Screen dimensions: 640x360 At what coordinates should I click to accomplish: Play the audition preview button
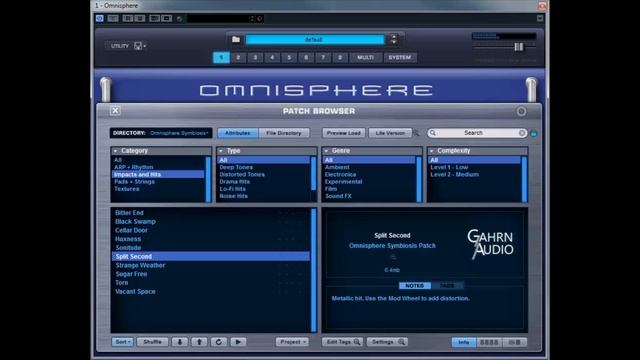click(x=238, y=342)
